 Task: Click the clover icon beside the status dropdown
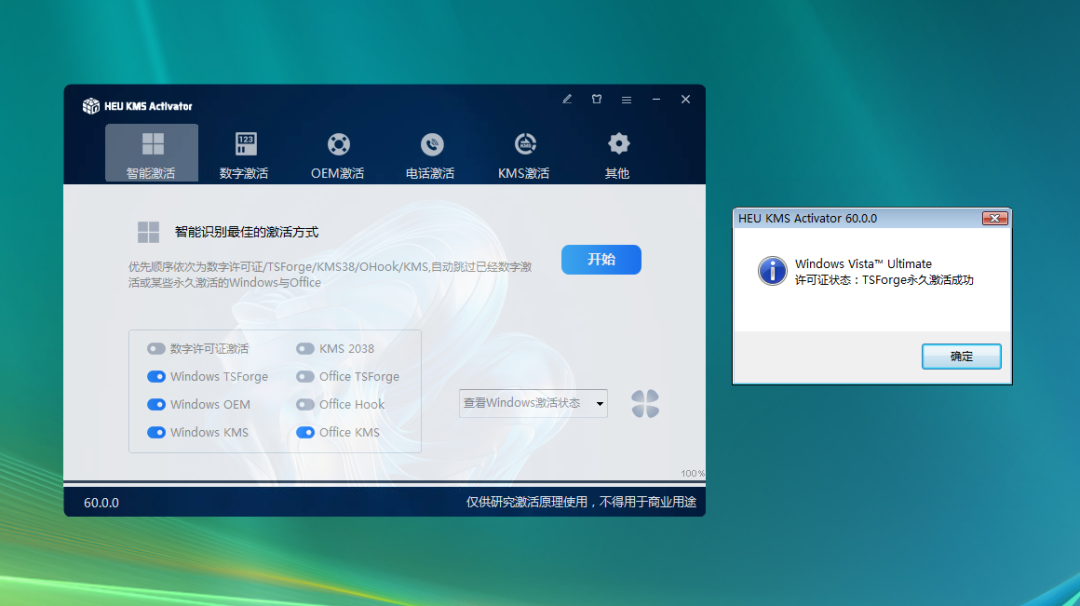pos(645,402)
